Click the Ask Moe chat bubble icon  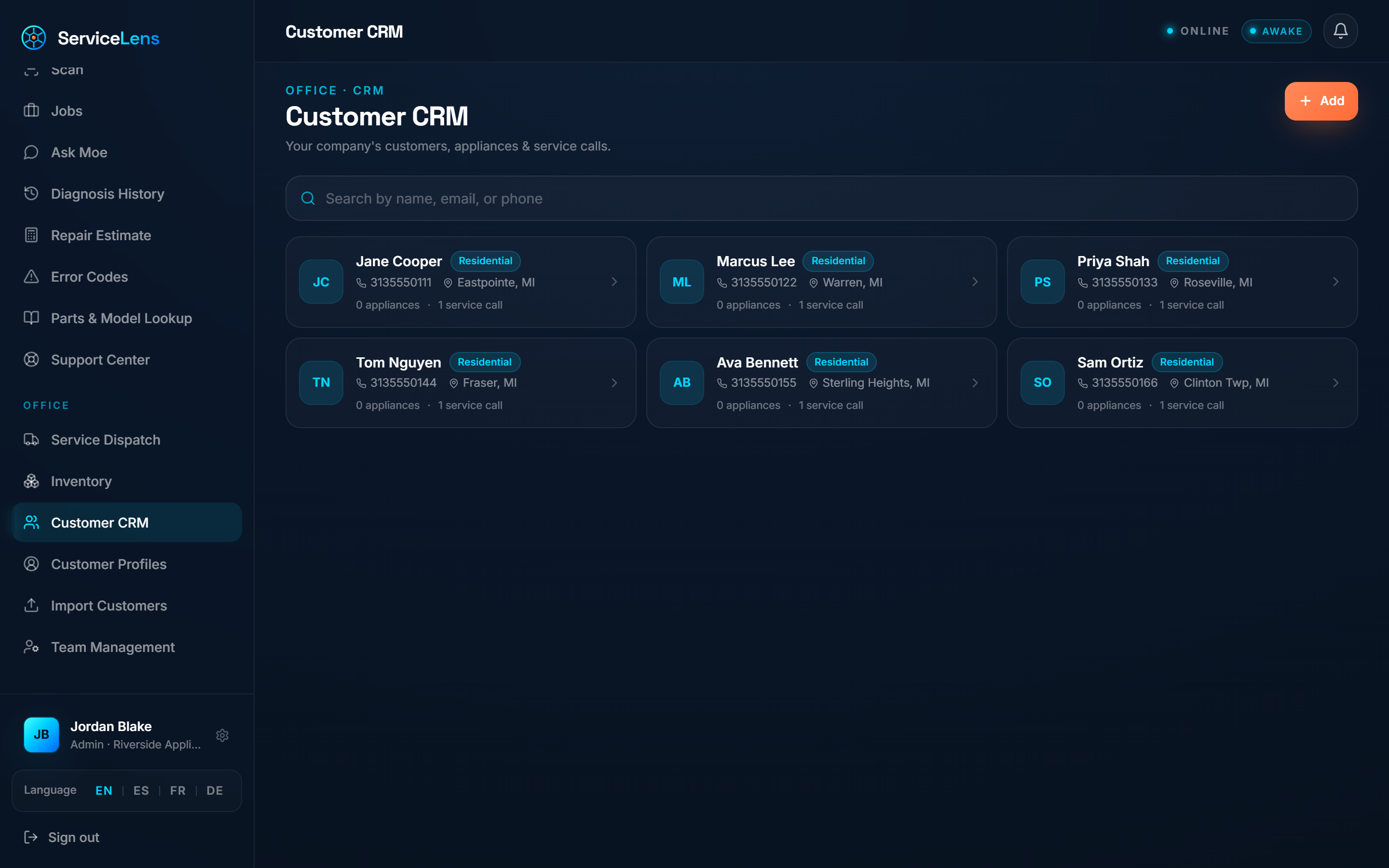coord(31,152)
